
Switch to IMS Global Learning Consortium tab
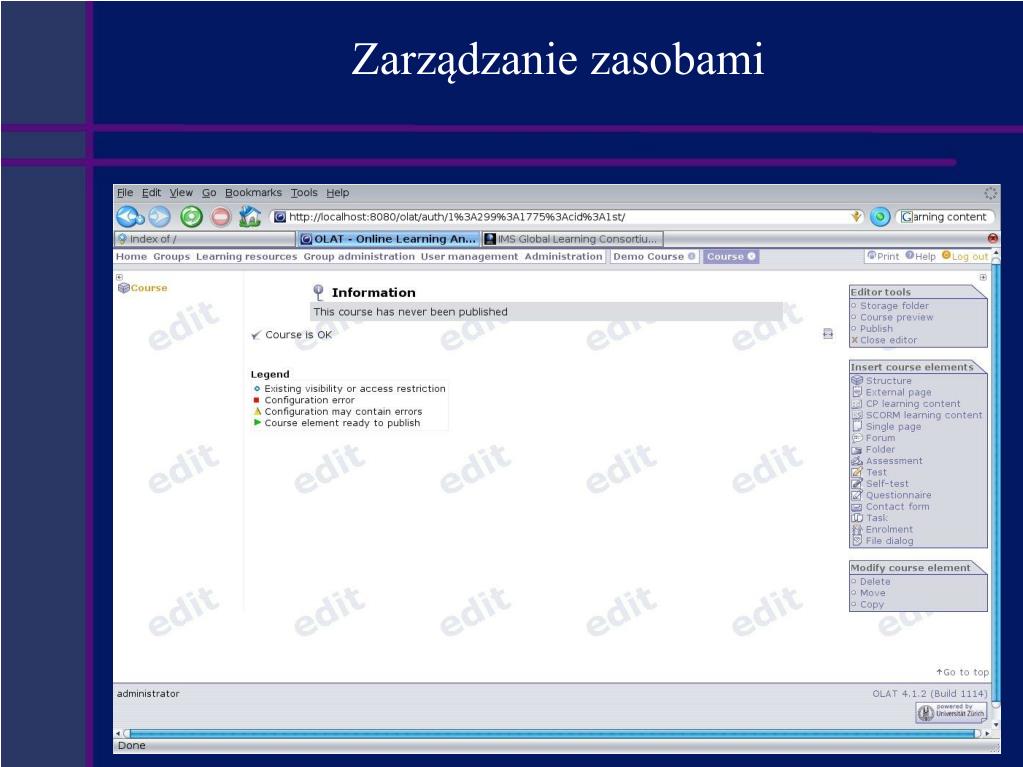572,239
